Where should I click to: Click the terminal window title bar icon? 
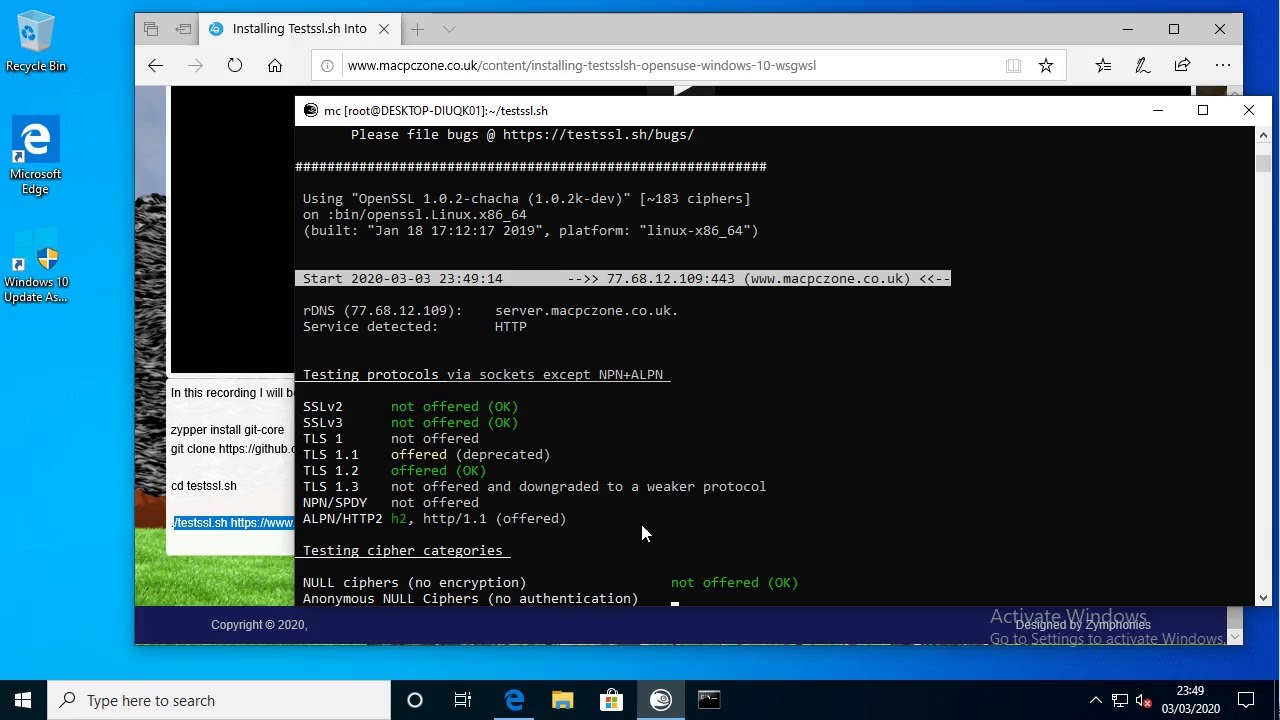[x=311, y=111]
